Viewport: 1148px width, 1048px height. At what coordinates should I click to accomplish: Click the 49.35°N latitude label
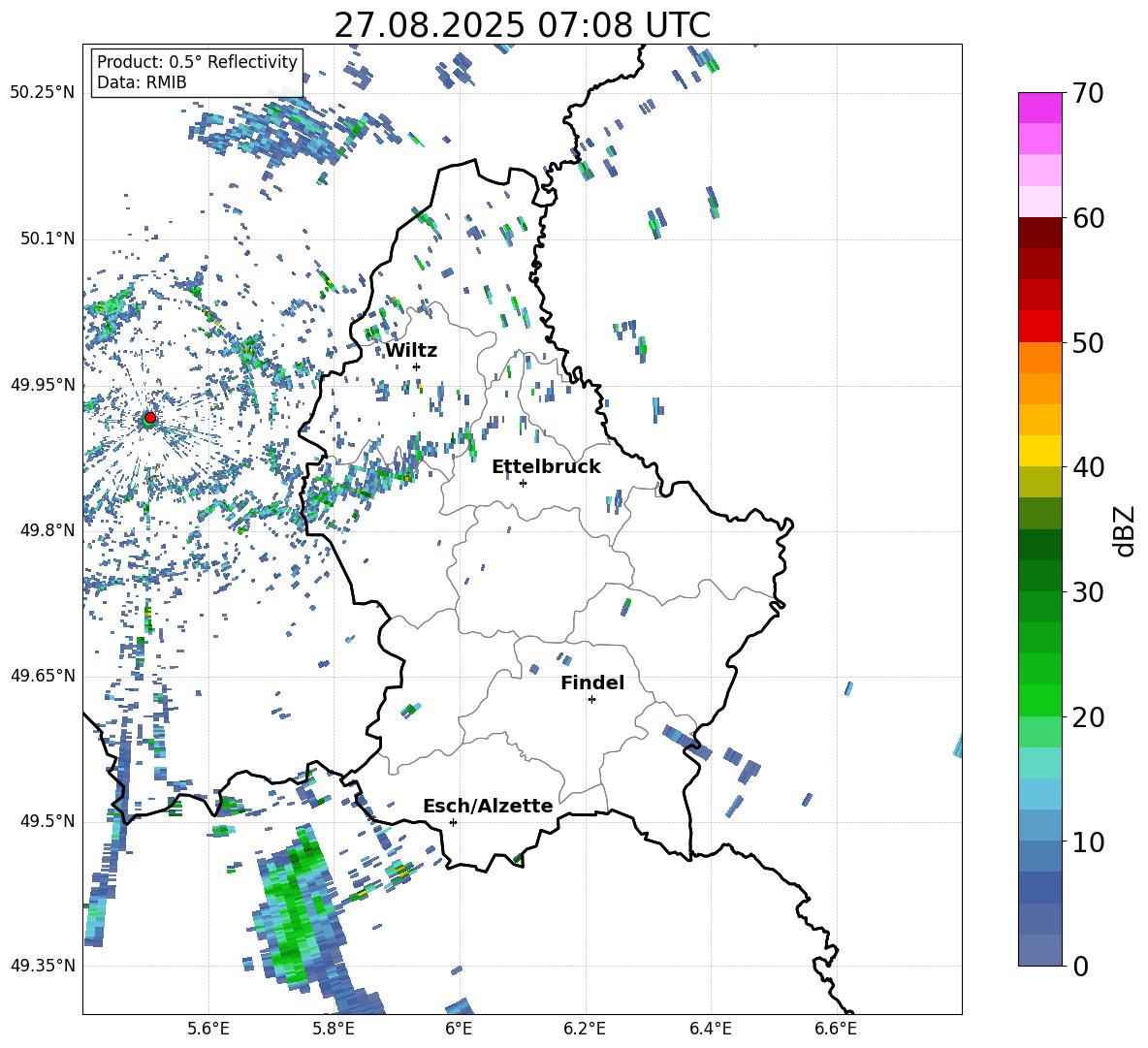point(43,966)
